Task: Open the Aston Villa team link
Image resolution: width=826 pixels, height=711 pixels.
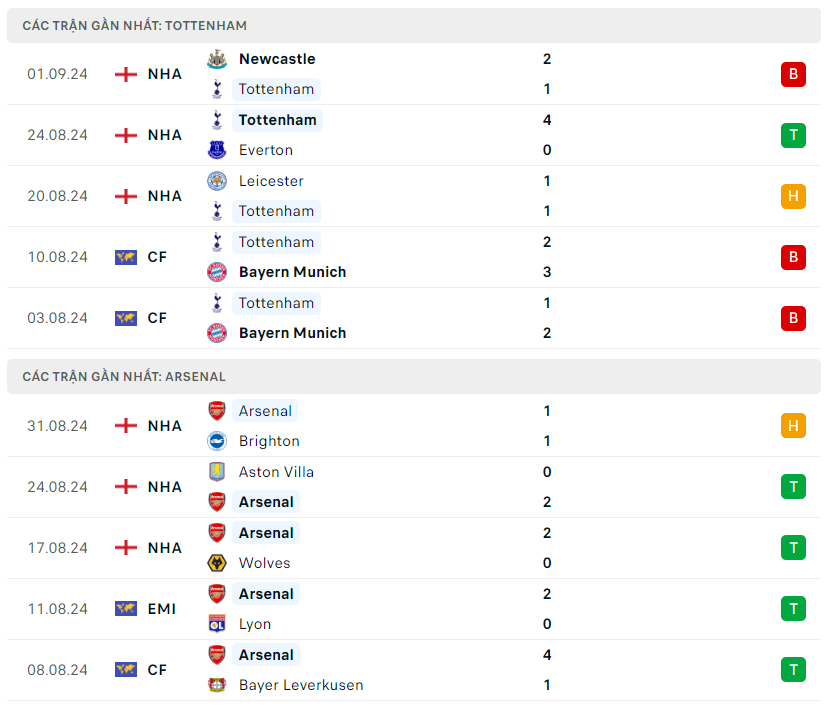Action: coord(275,472)
